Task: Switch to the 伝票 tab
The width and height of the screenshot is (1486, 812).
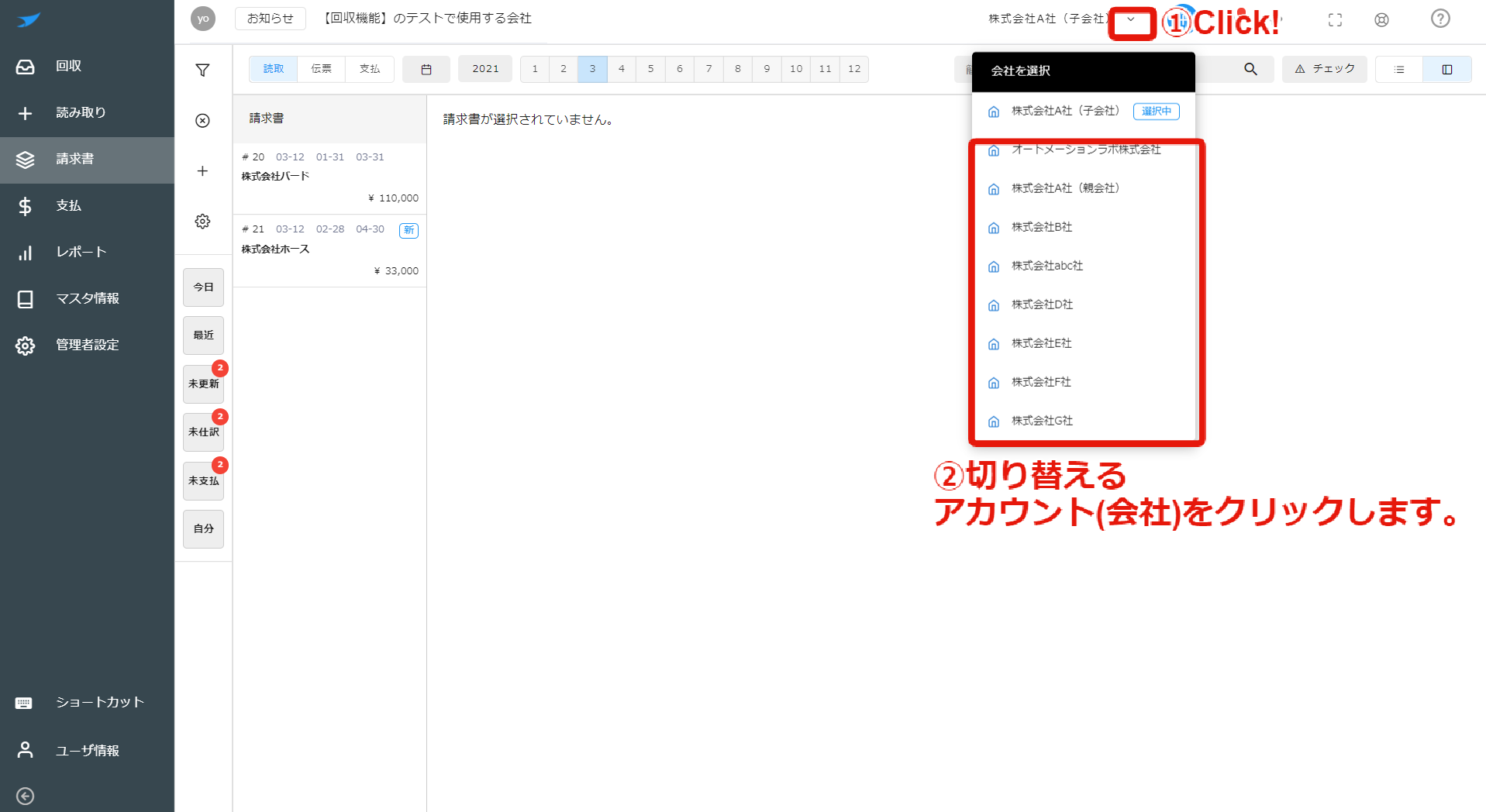Action: click(x=322, y=69)
